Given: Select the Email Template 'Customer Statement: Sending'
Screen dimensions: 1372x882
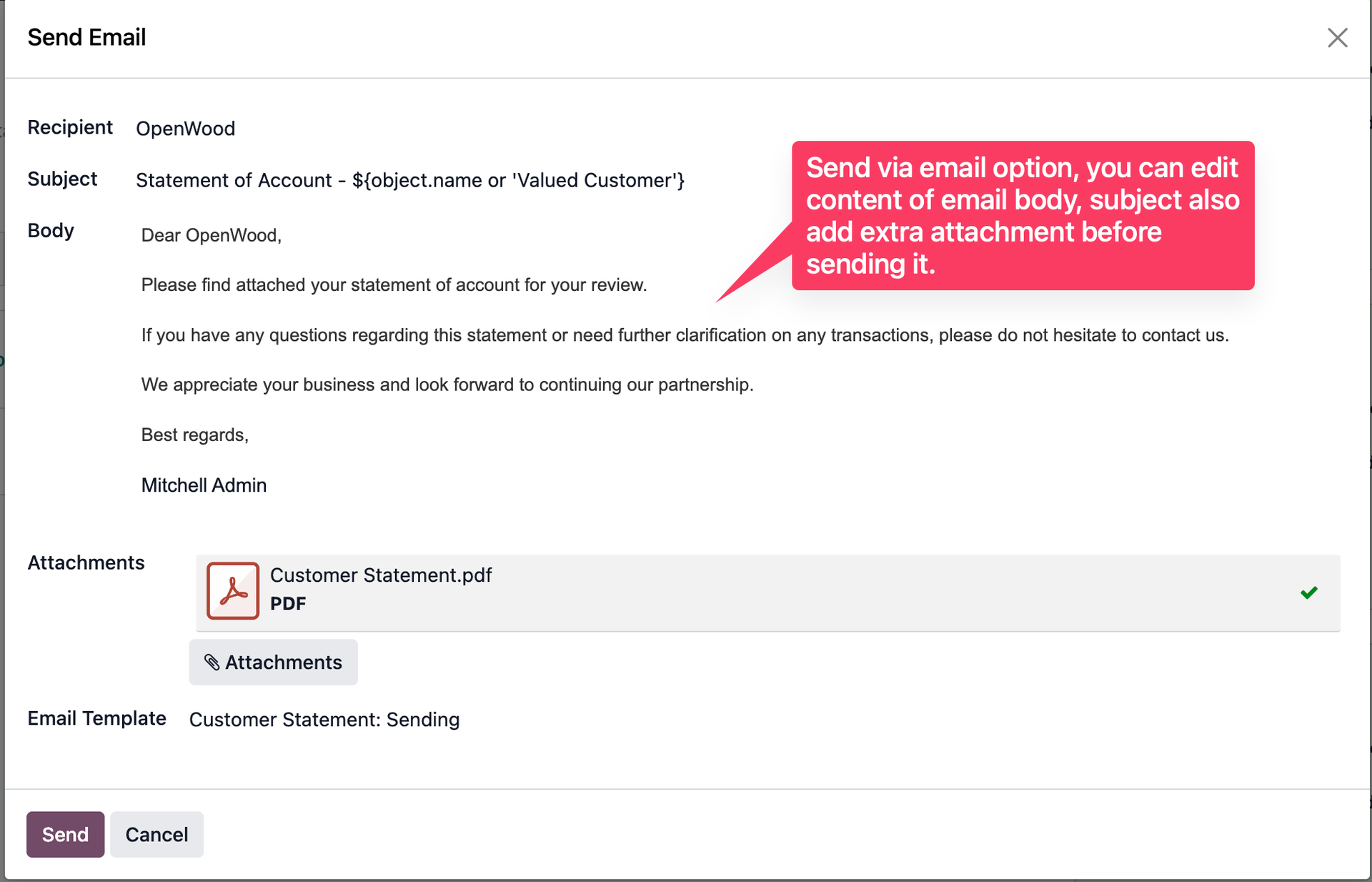Looking at the screenshot, I should point(324,720).
